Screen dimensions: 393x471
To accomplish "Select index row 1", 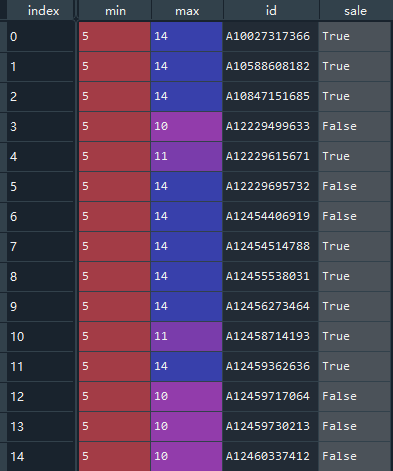I will point(40,66).
